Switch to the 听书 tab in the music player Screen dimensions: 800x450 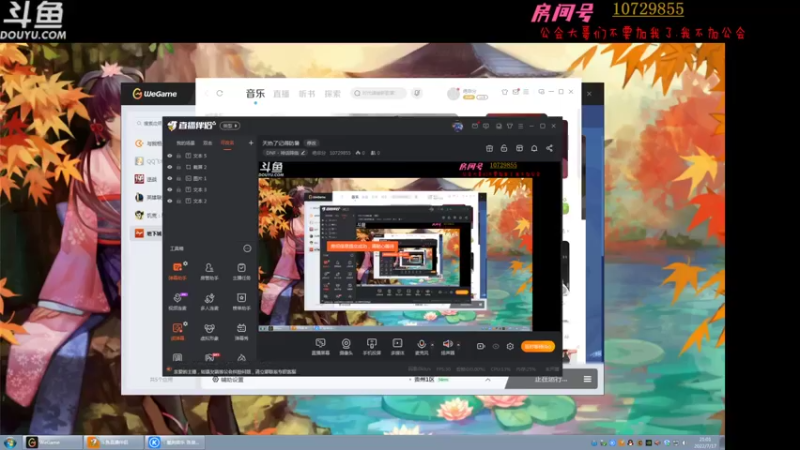[x=307, y=94]
